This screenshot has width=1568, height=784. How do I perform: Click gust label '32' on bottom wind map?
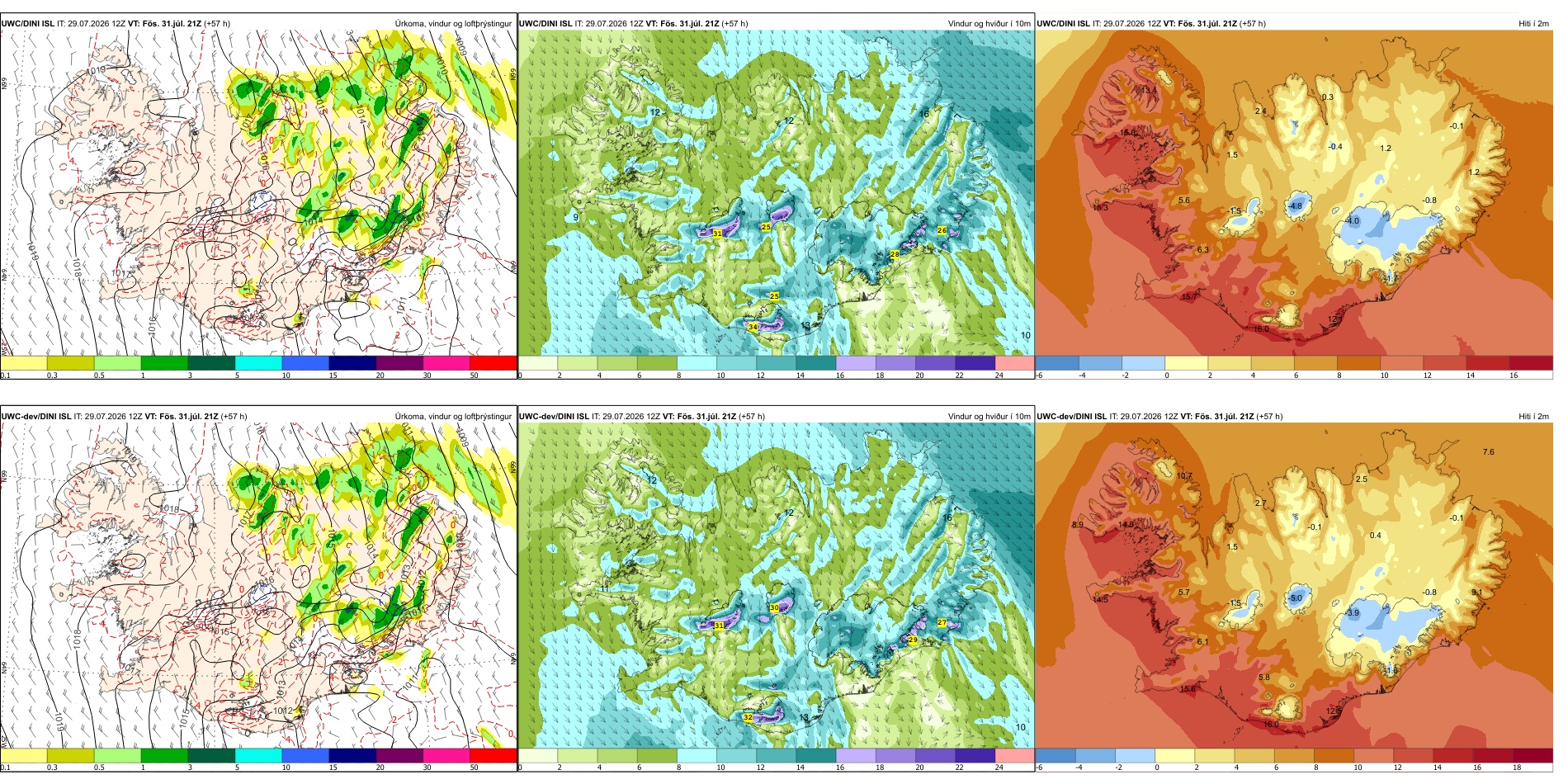point(748,718)
